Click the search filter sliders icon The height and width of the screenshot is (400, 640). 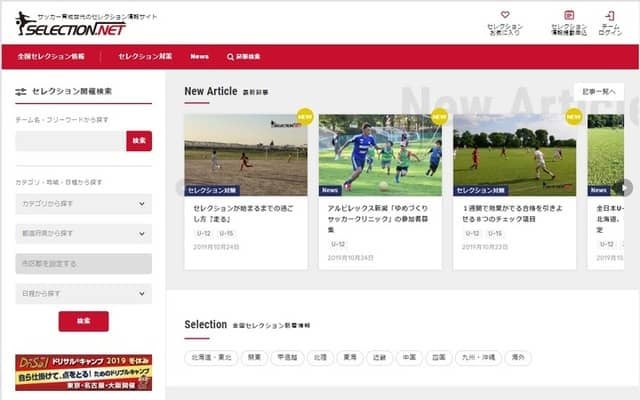click(x=21, y=92)
